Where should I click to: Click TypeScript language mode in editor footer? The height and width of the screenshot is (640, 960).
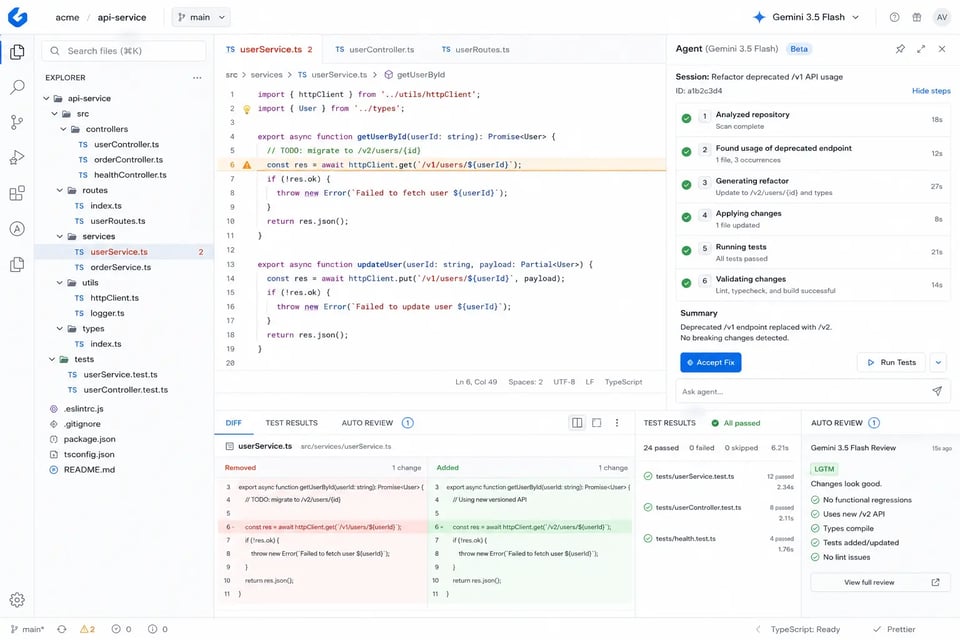click(x=623, y=382)
